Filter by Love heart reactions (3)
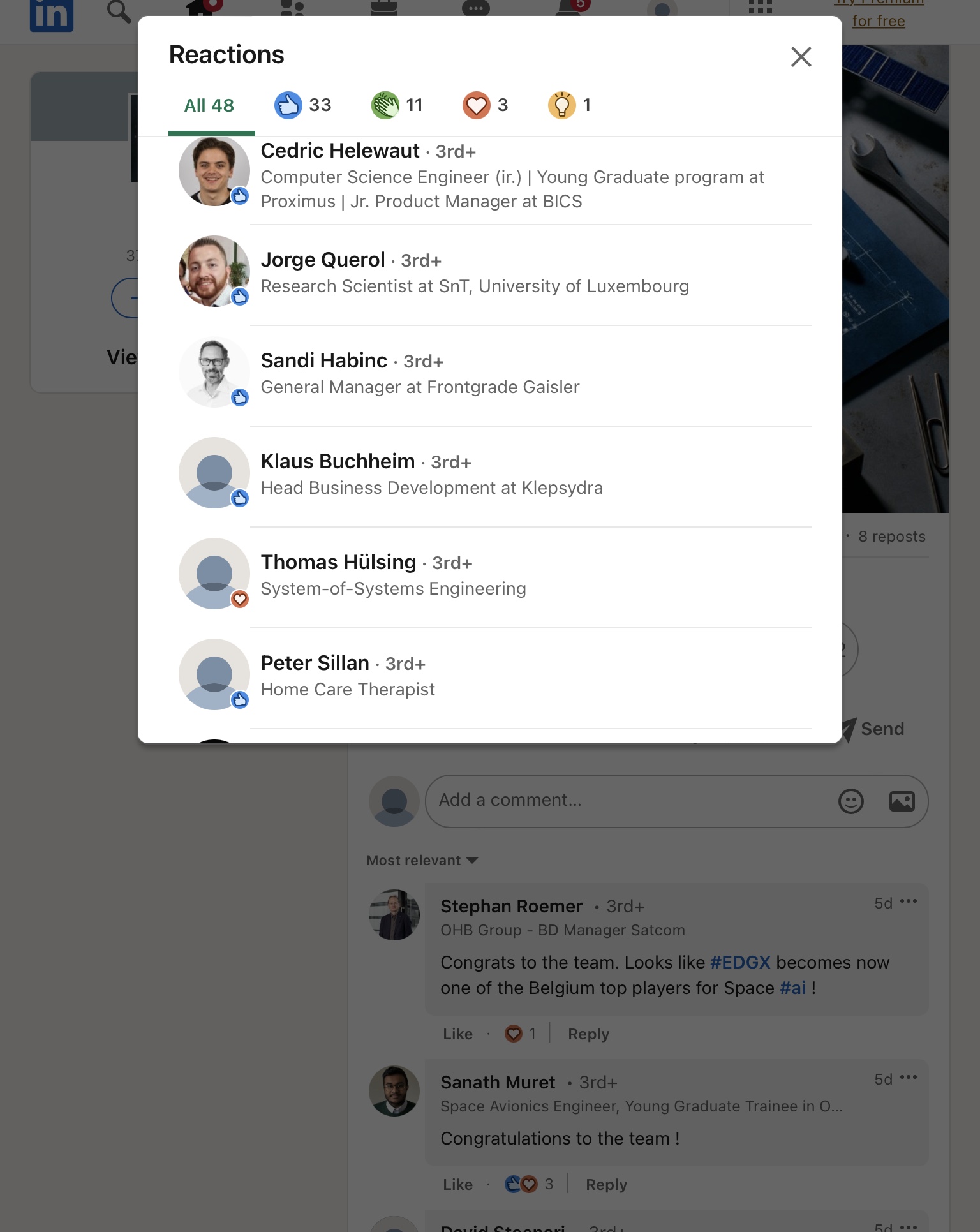The width and height of the screenshot is (980, 1232). 486,105
